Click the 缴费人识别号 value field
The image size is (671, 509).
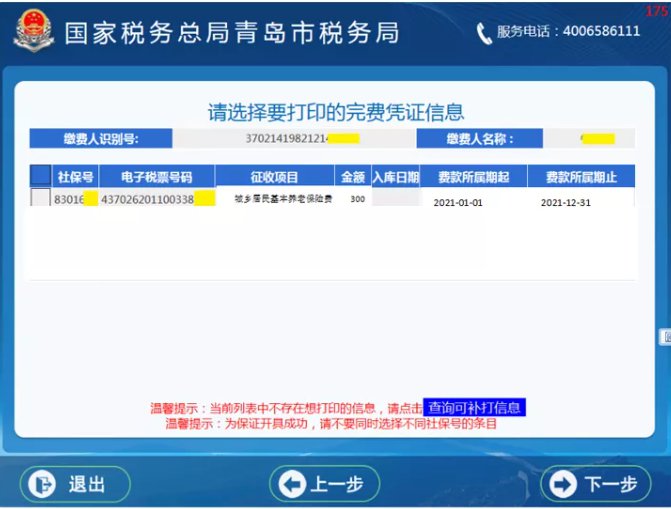pyautogui.click(x=294, y=139)
